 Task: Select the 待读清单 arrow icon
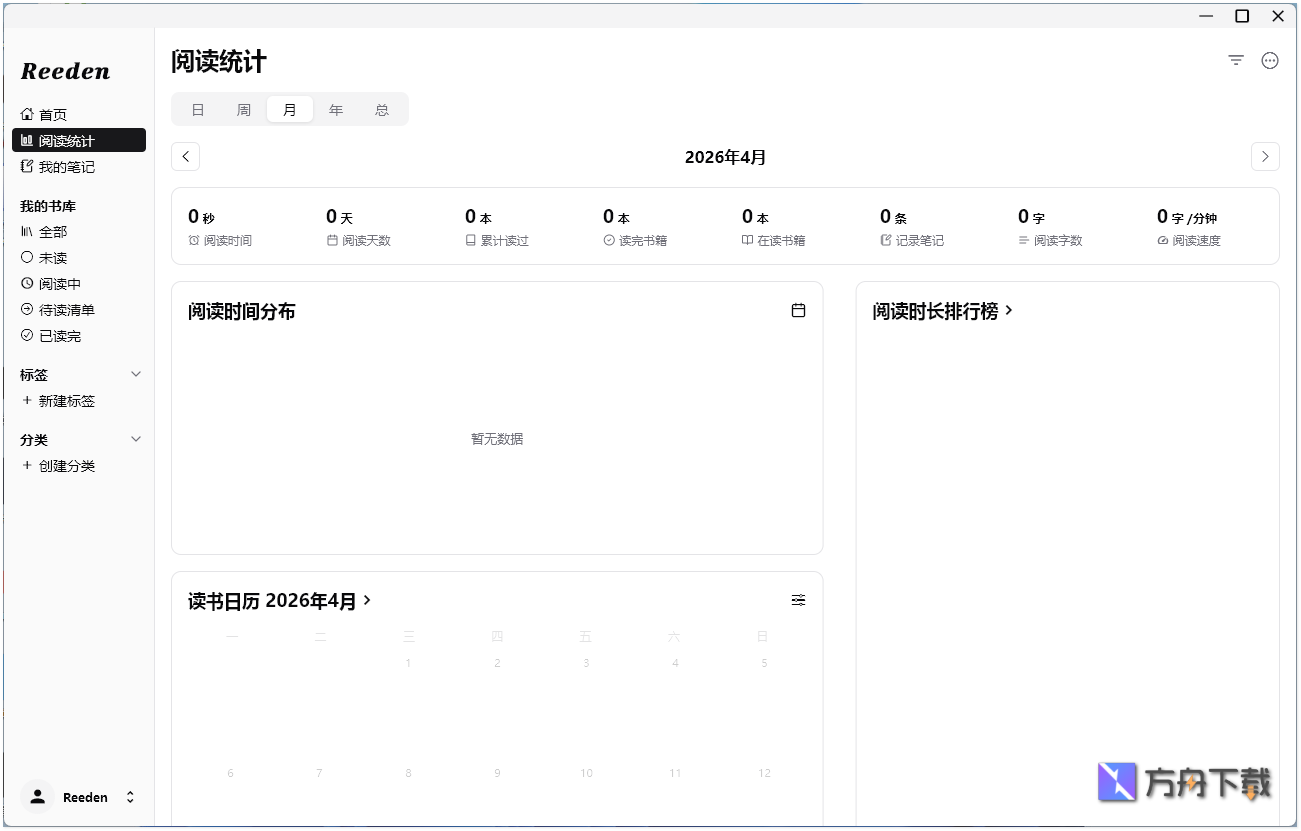(x=27, y=309)
